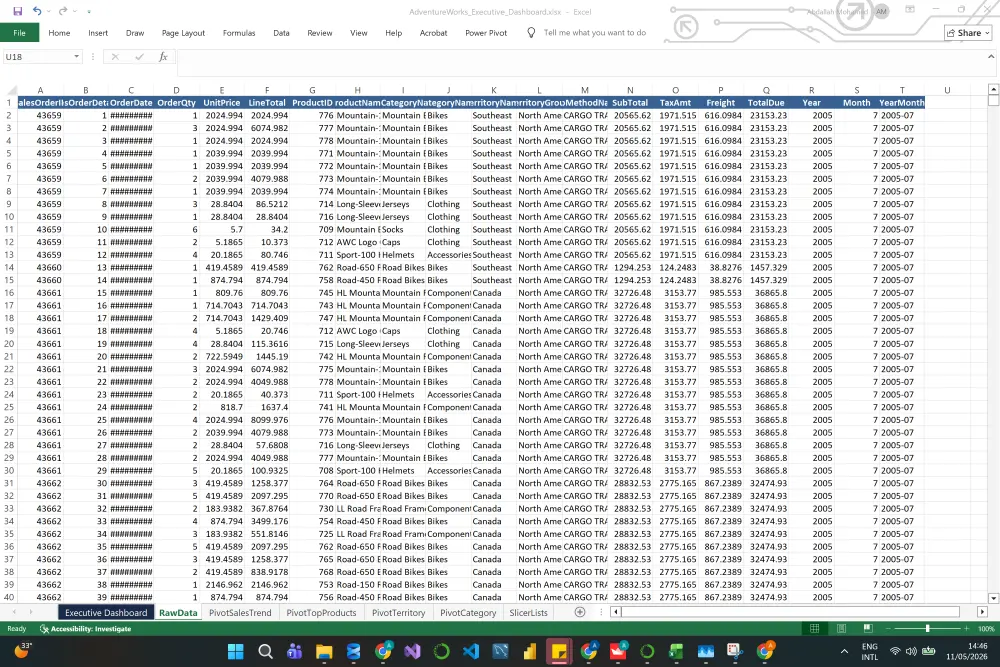Open the File menu
This screenshot has height=667, width=1000.
click(x=19, y=33)
